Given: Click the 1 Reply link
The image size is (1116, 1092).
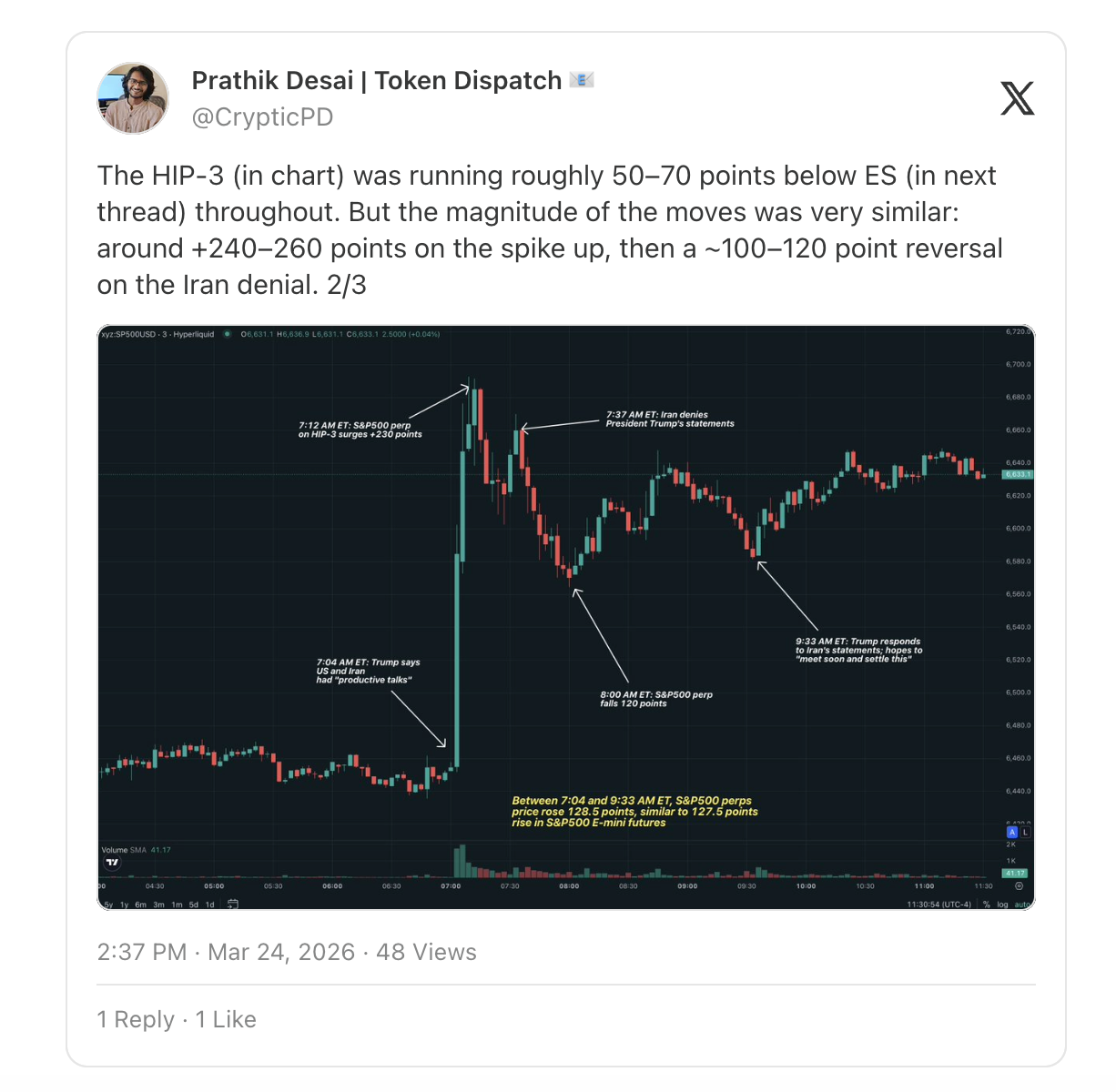Looking at the screenshot, I should [x=136, y=1019].
